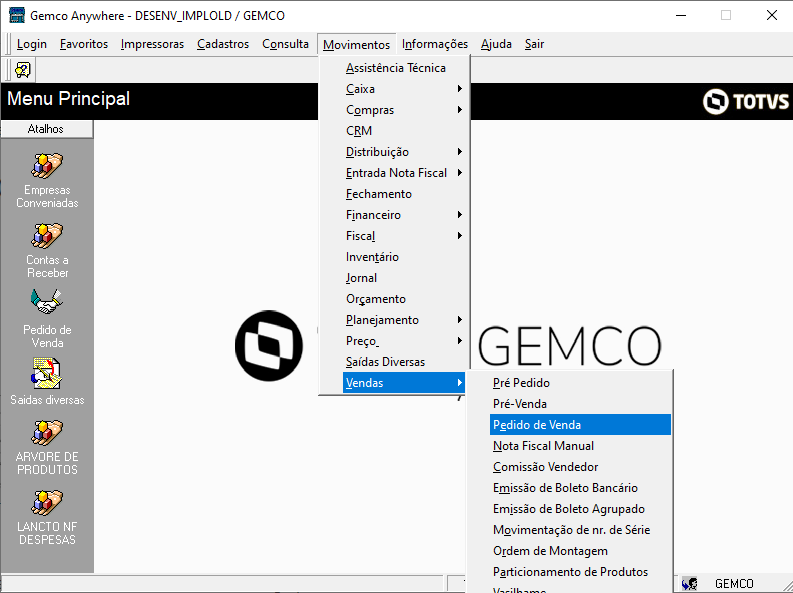The width and height of the screenshot is (793, 593).
Task: Open the Login menu
Action: coord(32,44)
